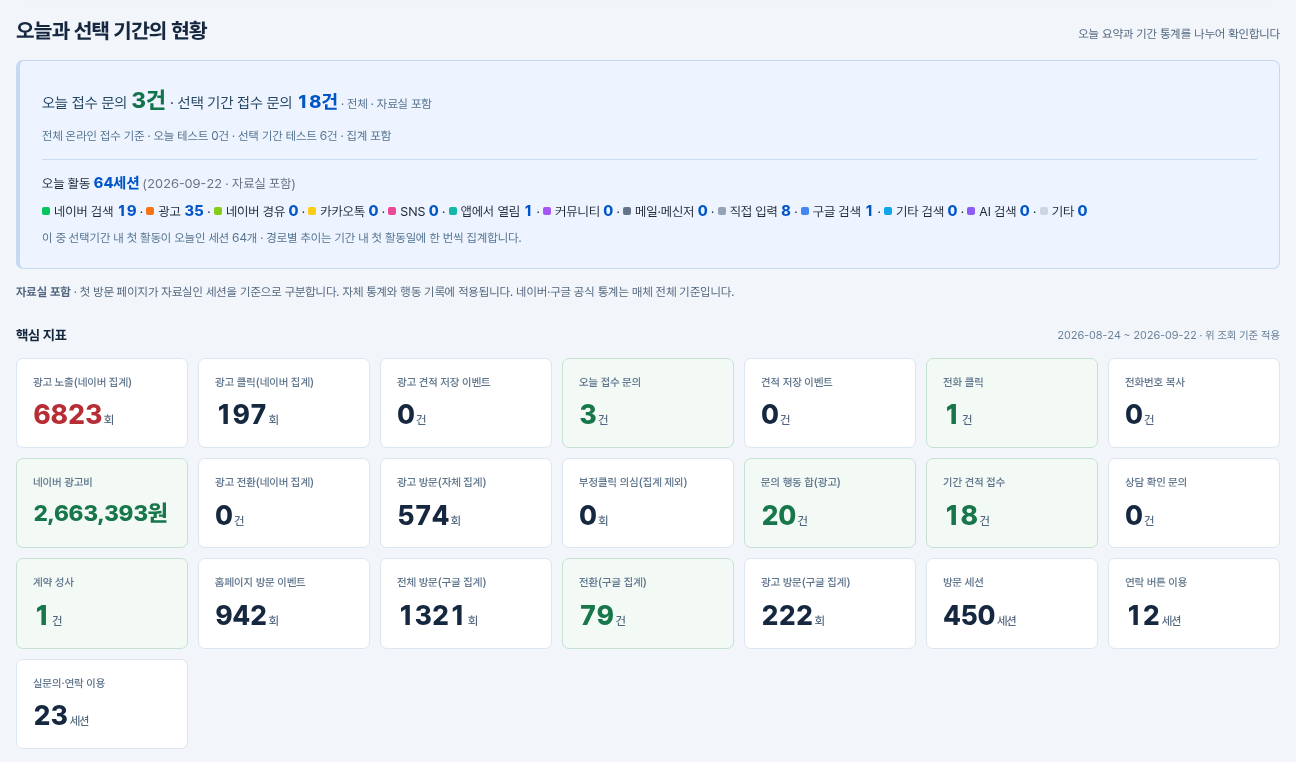
Task: Select the 부정클릭 의심(집계 제외) card
Action: tap(648, 503)
